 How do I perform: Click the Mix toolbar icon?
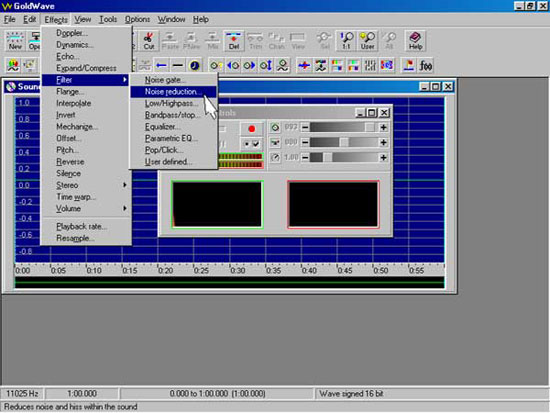coord(213,41)
